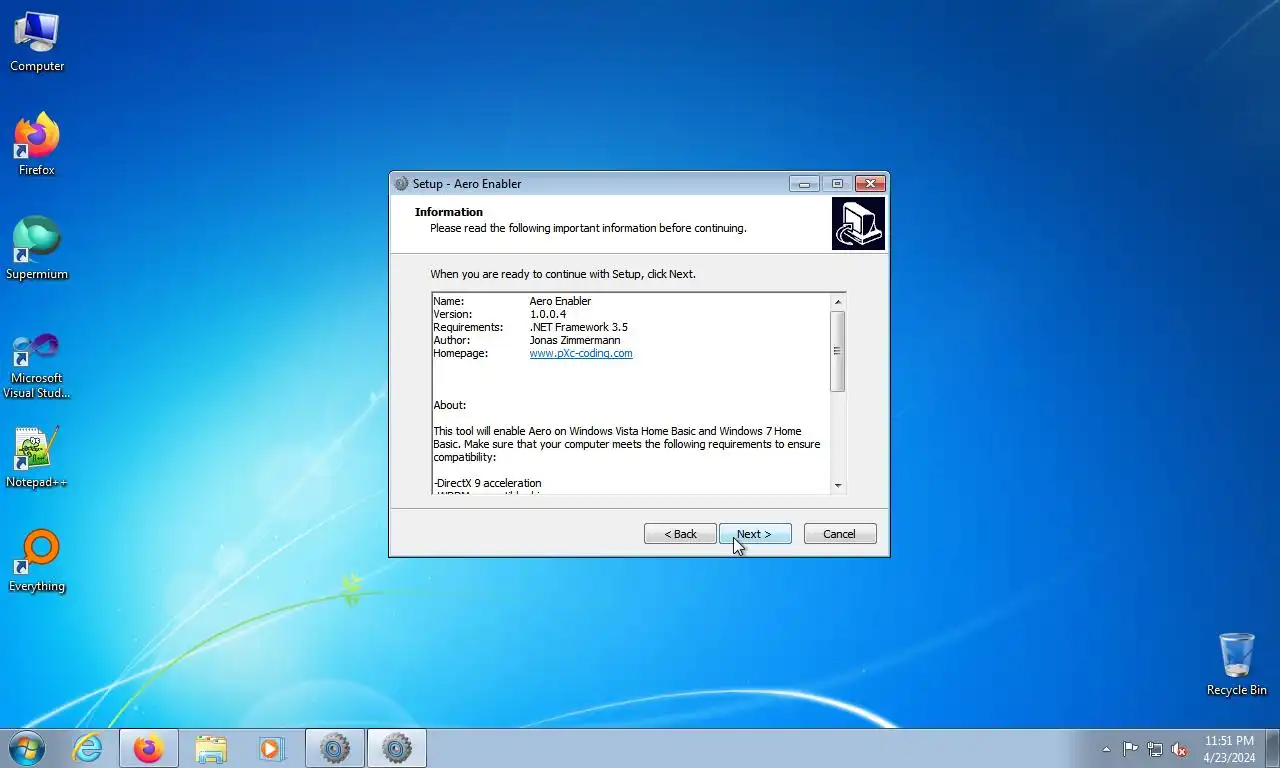
Task: Open the Windows Start menu
Action: (27, 748)
